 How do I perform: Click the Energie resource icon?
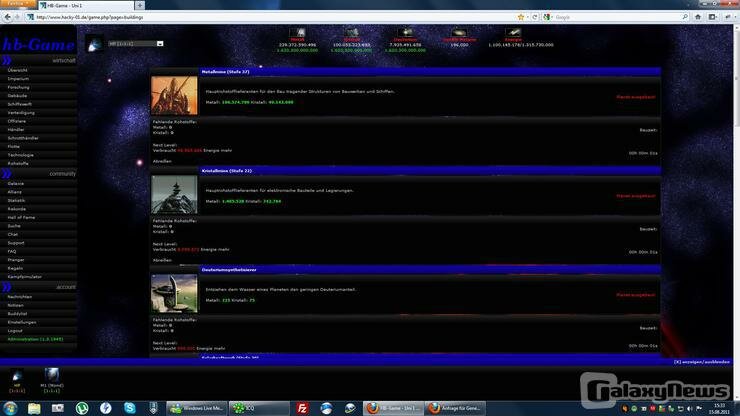coord(513,33)
